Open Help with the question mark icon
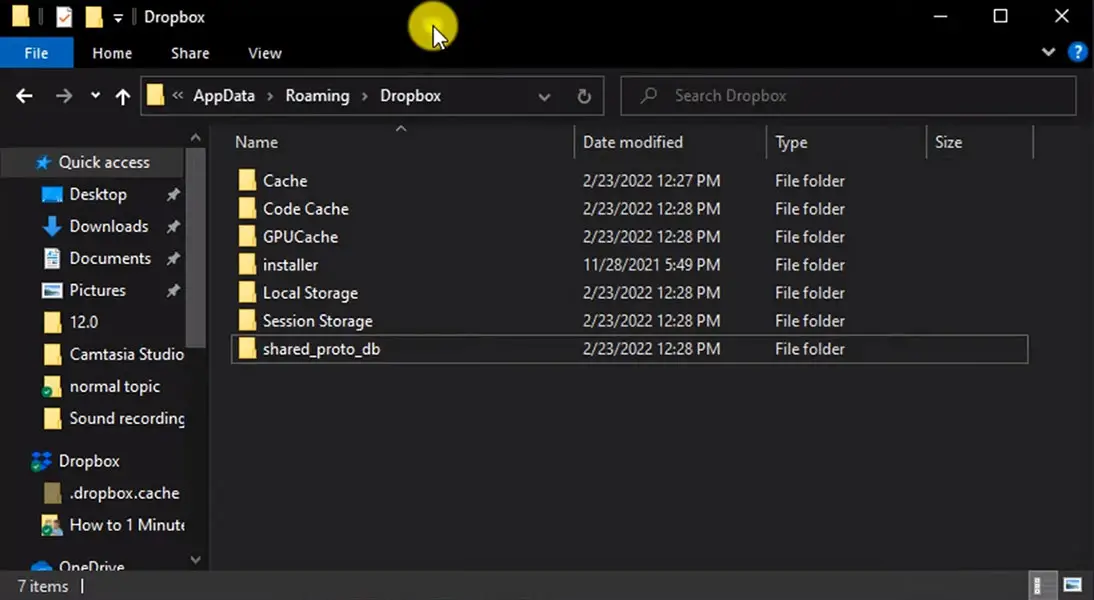This screenshot has width=1094, height=600. coord(1077,52)
